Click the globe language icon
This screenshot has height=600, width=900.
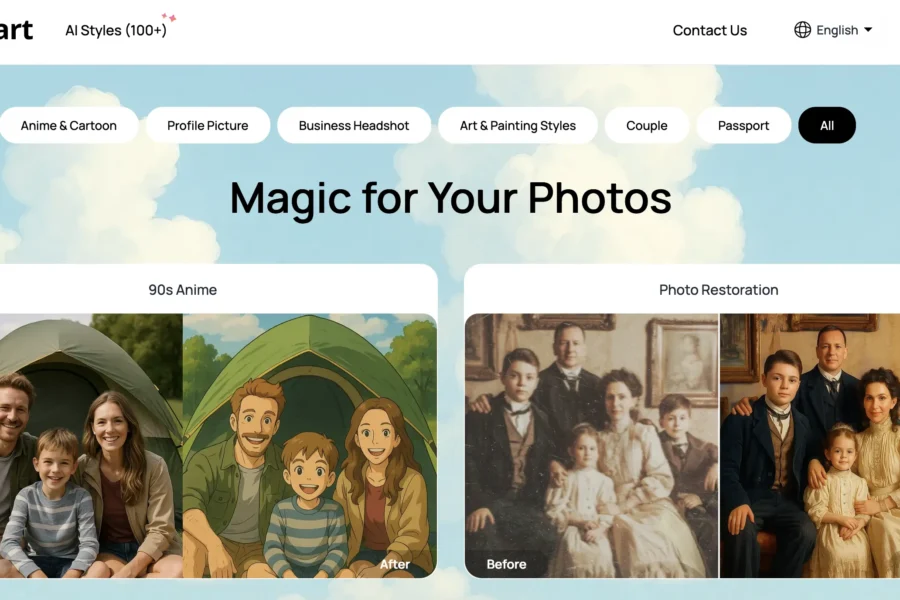coord(802,30)
